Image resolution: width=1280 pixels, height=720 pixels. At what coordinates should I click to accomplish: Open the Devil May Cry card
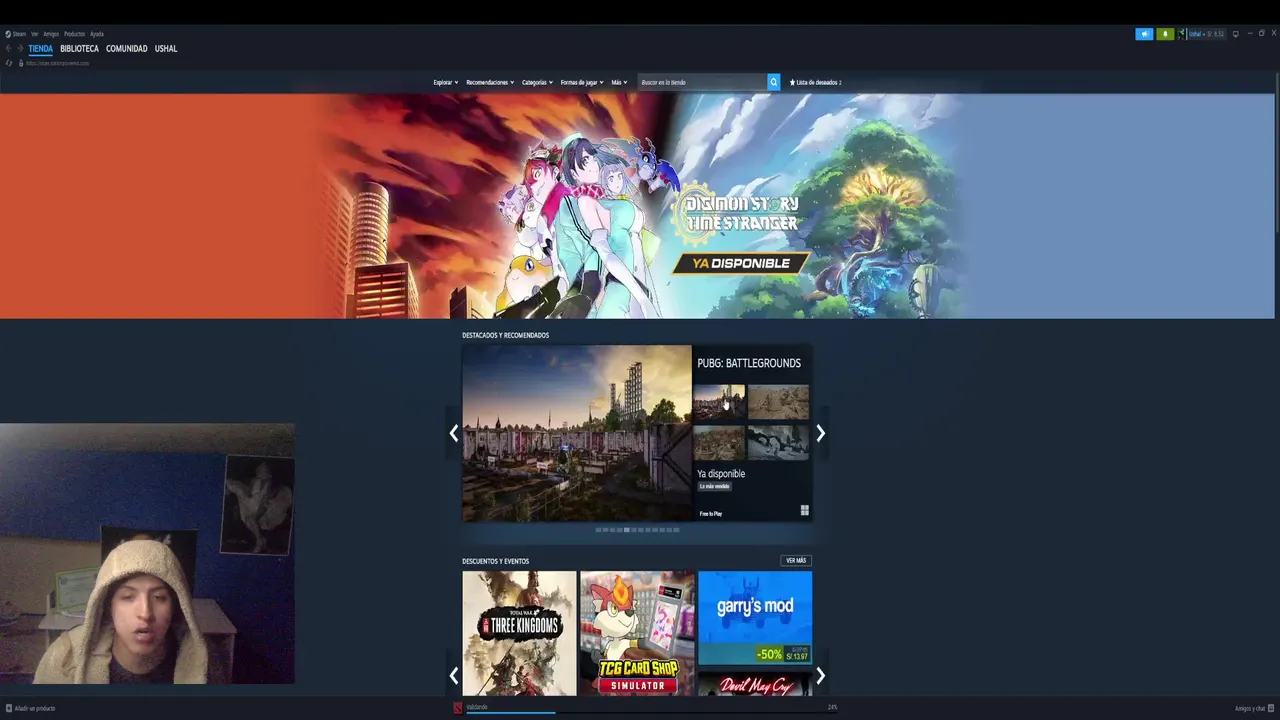tap(755, 684)
